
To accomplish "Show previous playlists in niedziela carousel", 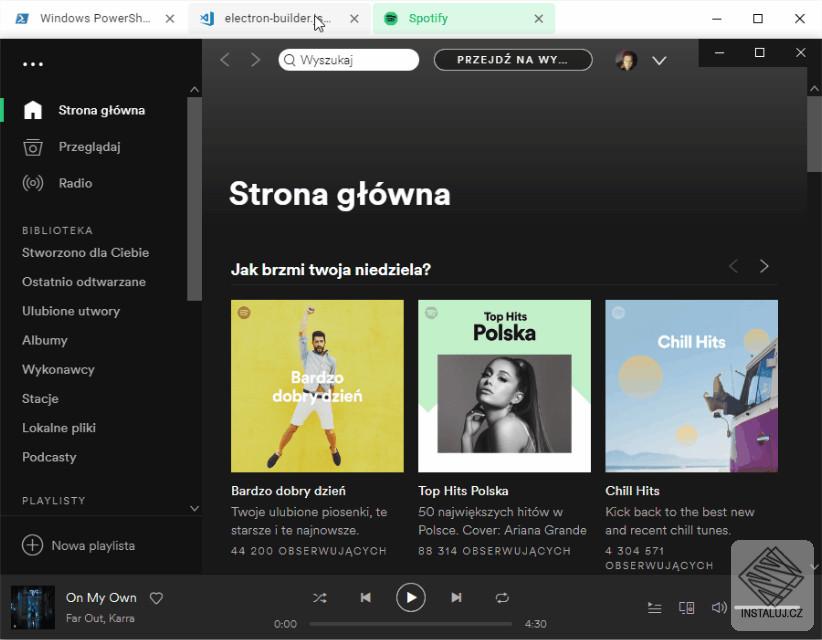I will [x=734, y=266].
